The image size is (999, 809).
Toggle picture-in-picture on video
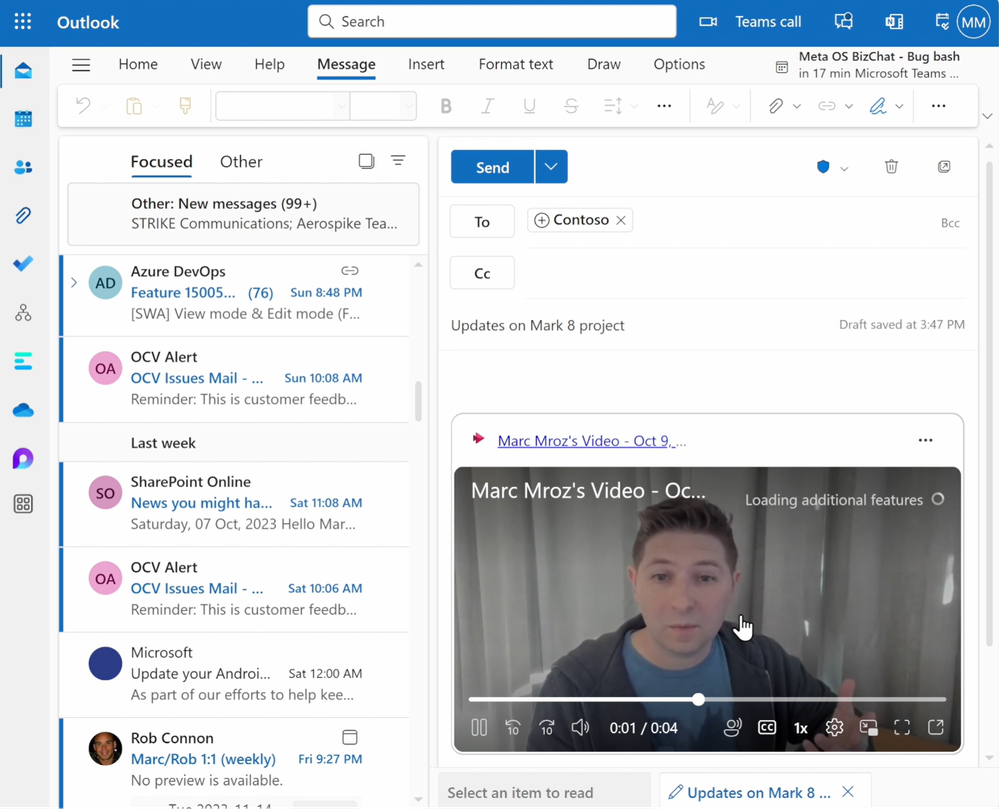(x=868, y=727)
